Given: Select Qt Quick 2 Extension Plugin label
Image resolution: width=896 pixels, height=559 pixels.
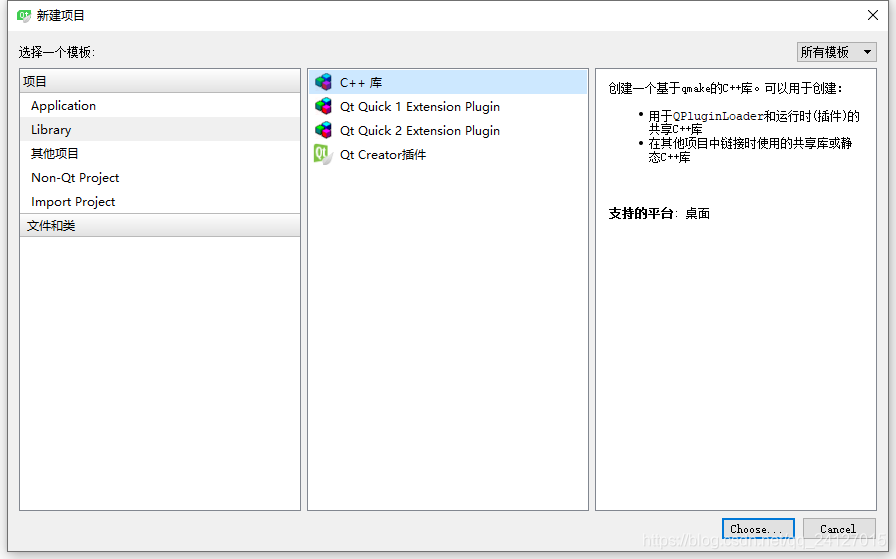Looking at the screenshot, I should [420, 131].
